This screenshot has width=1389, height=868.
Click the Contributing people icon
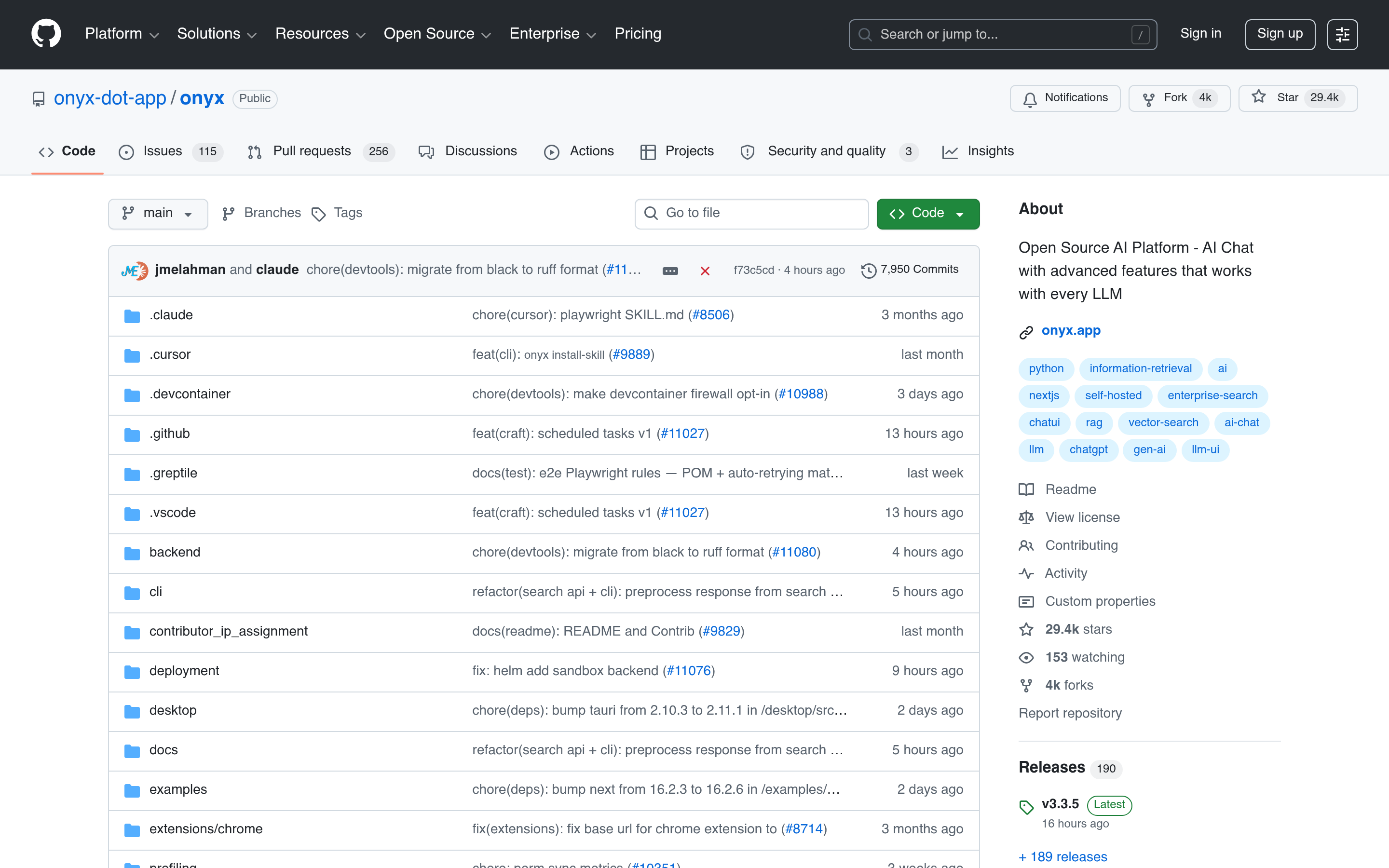1026,546
